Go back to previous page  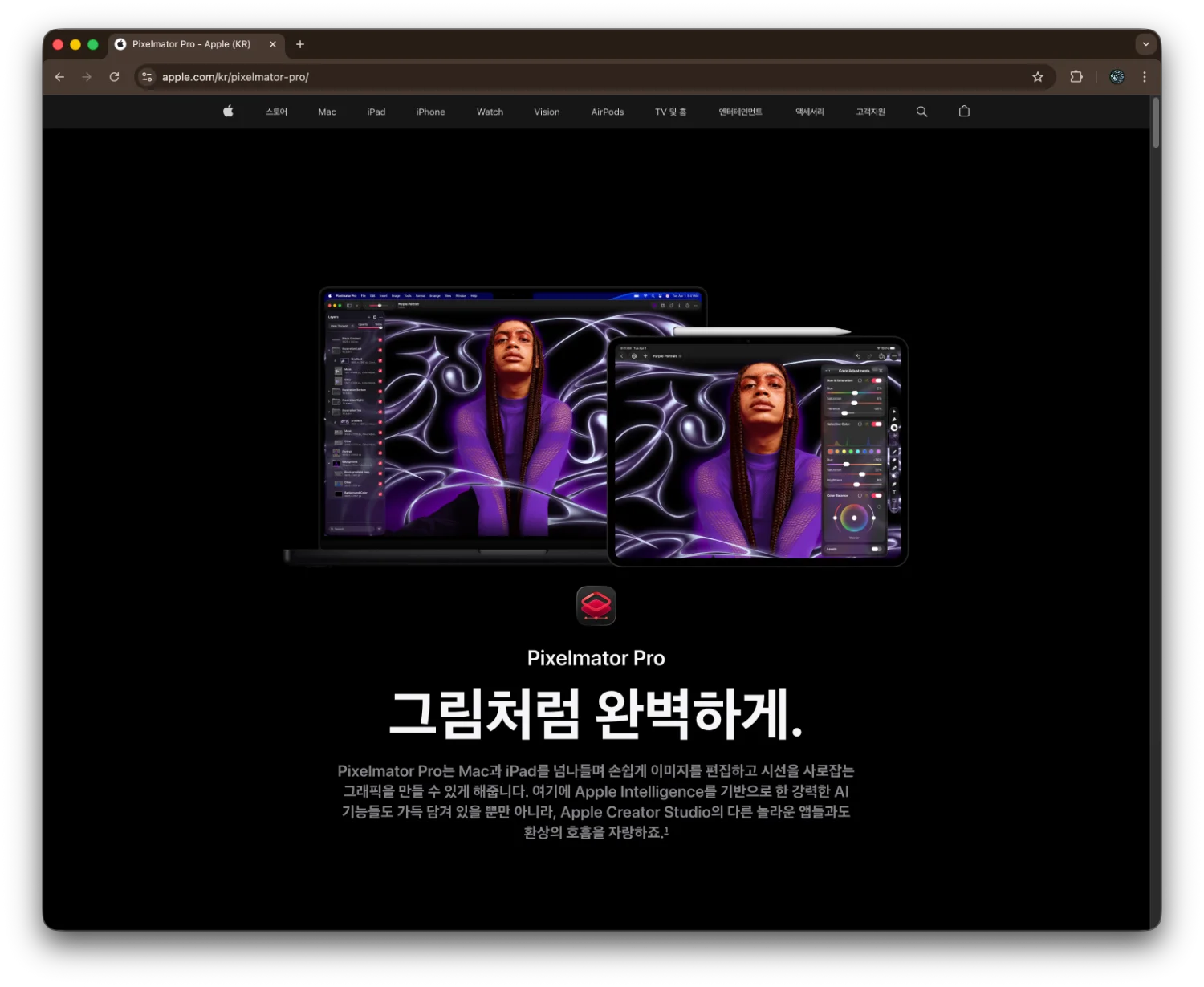(59, 77)
